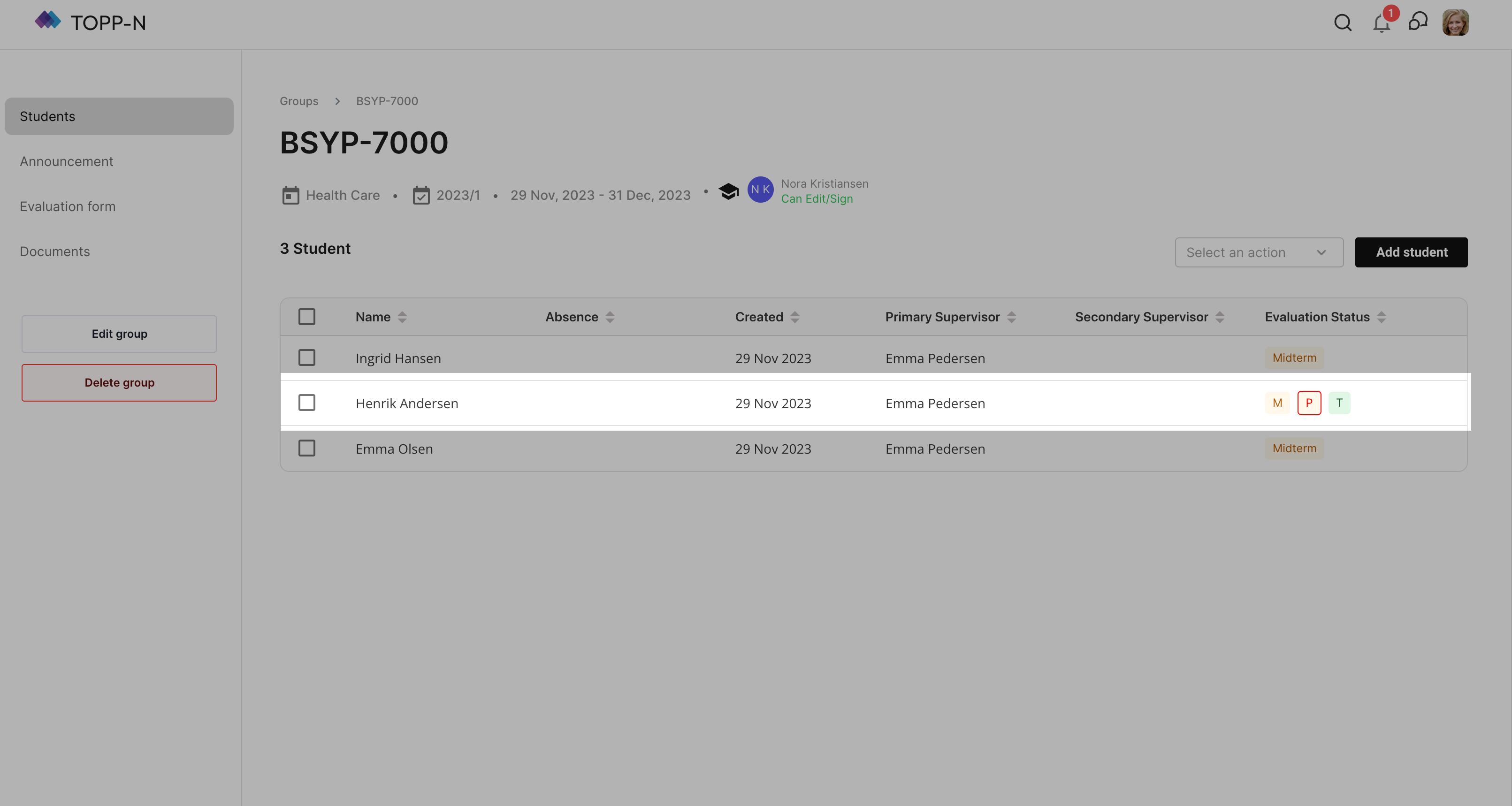Click the green T evaluation badge
Image resolution: width=1512 pixels, height=806 pixels.
[1339, 403]
